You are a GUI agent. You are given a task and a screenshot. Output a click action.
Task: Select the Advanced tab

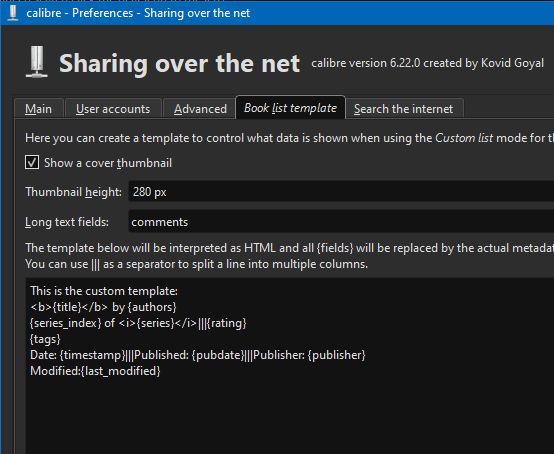200,108
